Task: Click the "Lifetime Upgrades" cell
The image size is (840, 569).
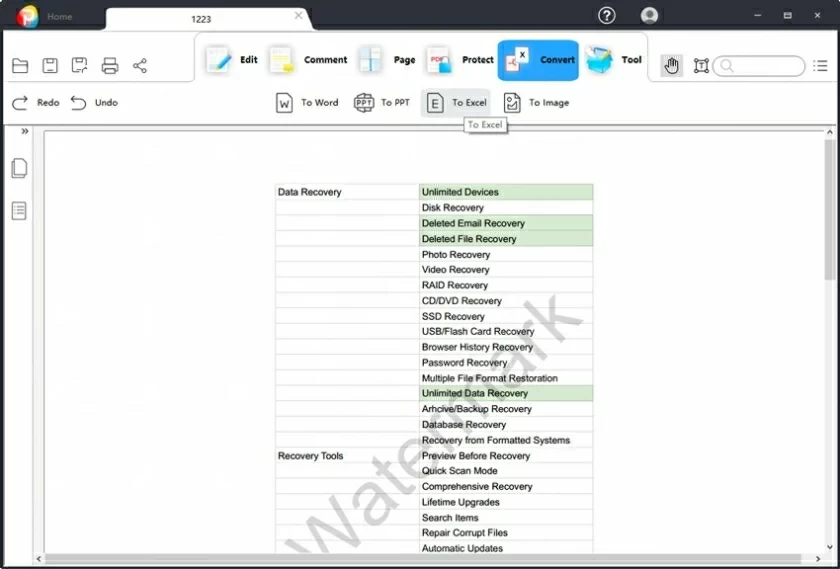Action: pyautogui.click(x=506, y=502)
